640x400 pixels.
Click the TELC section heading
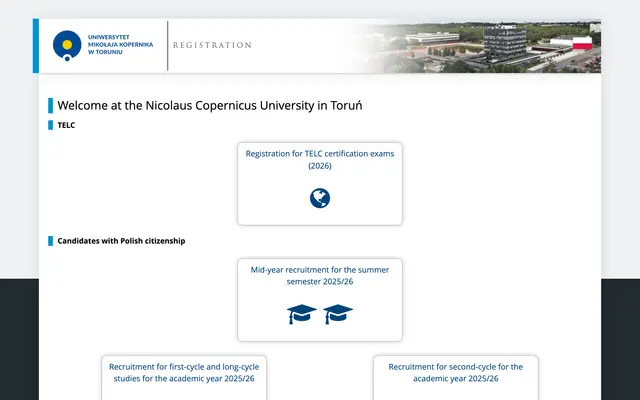(x=66, y=125)
